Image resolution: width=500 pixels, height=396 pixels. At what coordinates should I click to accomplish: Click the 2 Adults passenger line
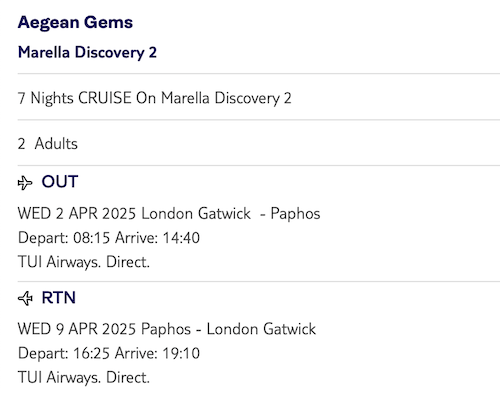point(48,144)
